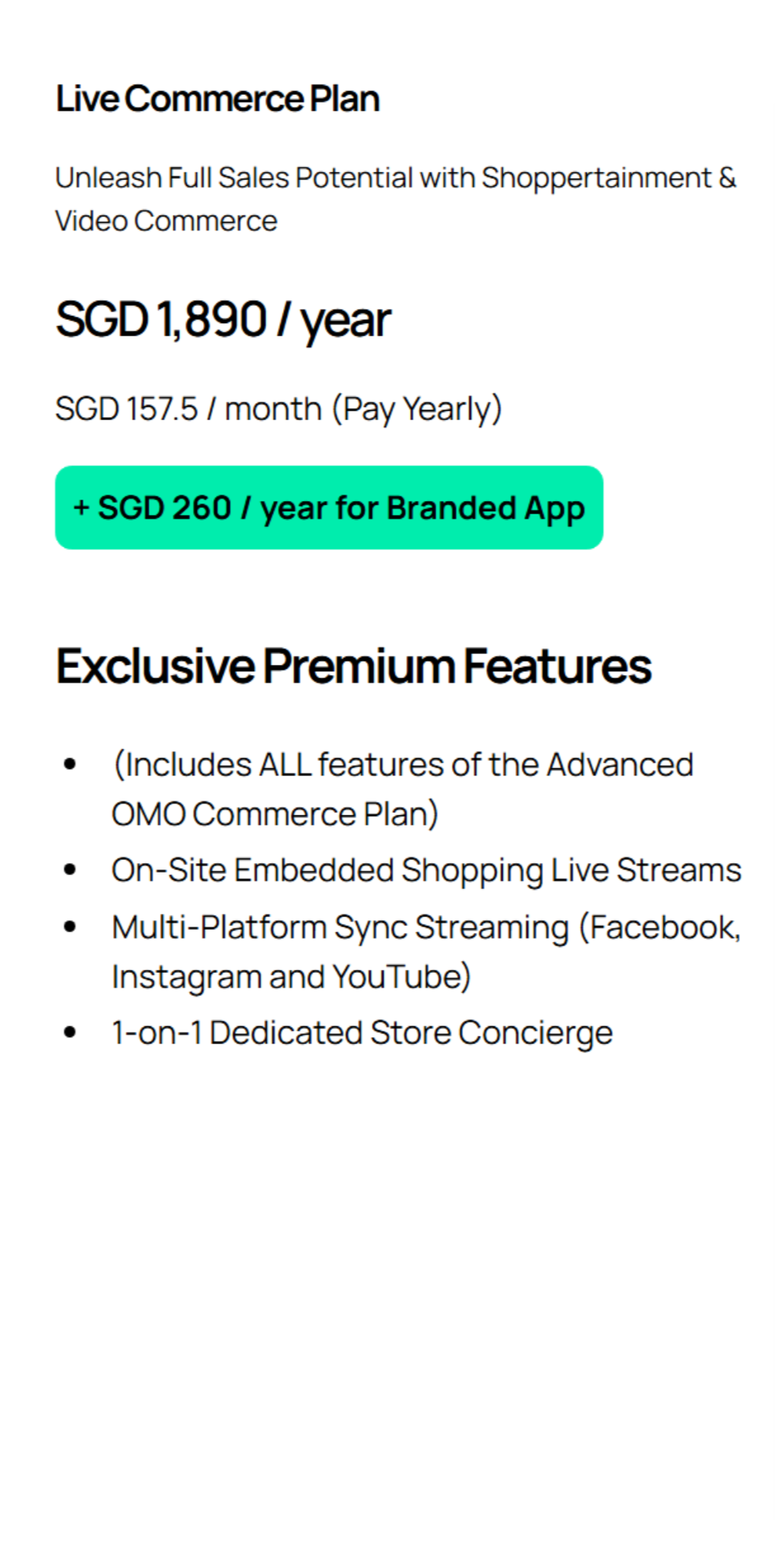
Task: Select On-Site Embedded Shopping Live Streams feature
Action: [426, 869]
